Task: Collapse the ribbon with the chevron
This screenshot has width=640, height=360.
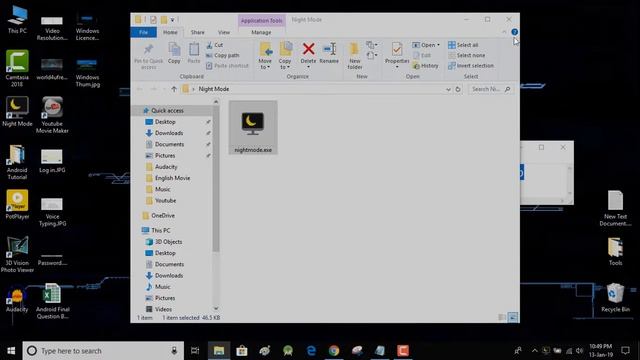Action: pos(504,32)
